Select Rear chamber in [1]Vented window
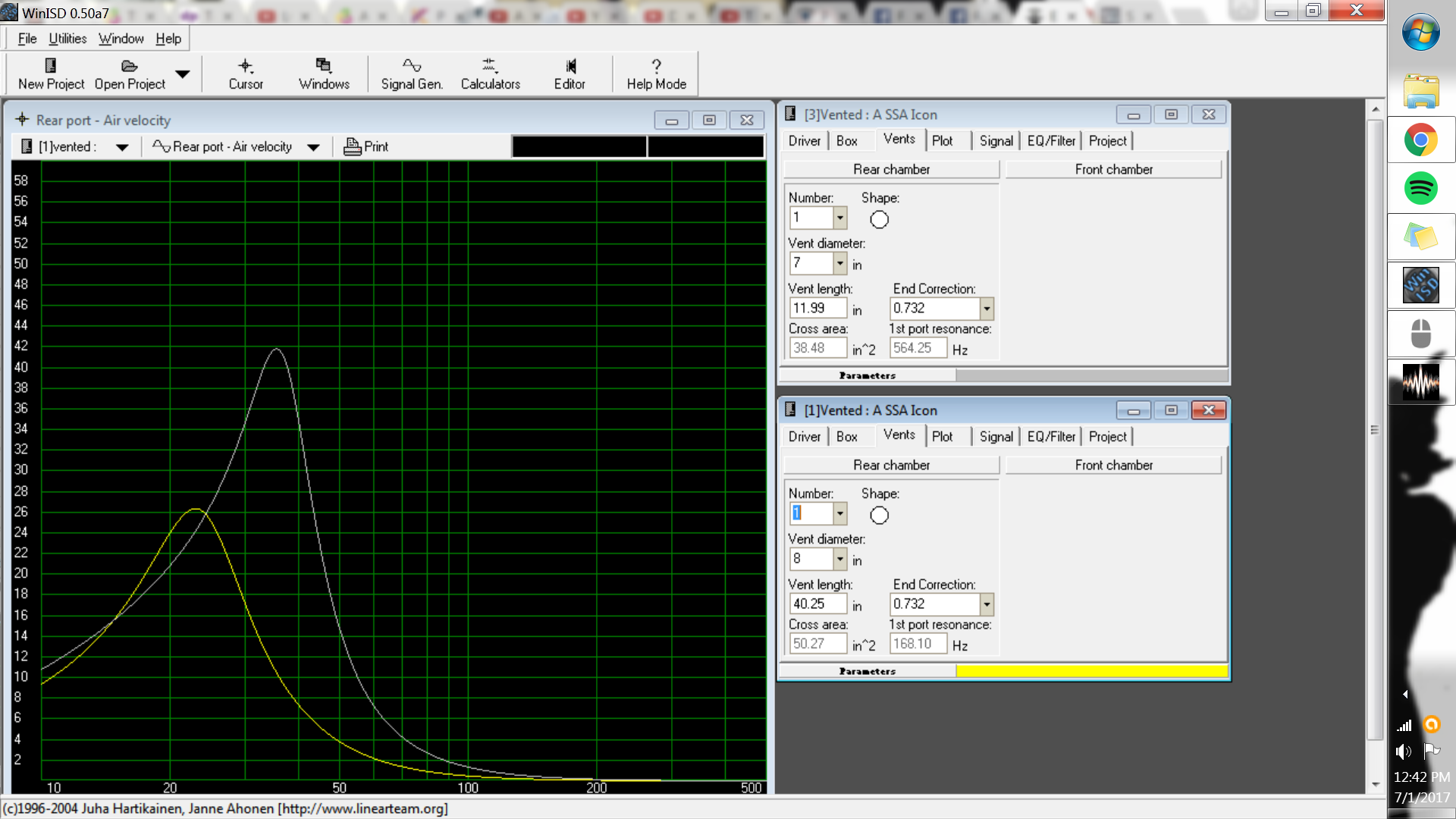 [x=891, y=465]
